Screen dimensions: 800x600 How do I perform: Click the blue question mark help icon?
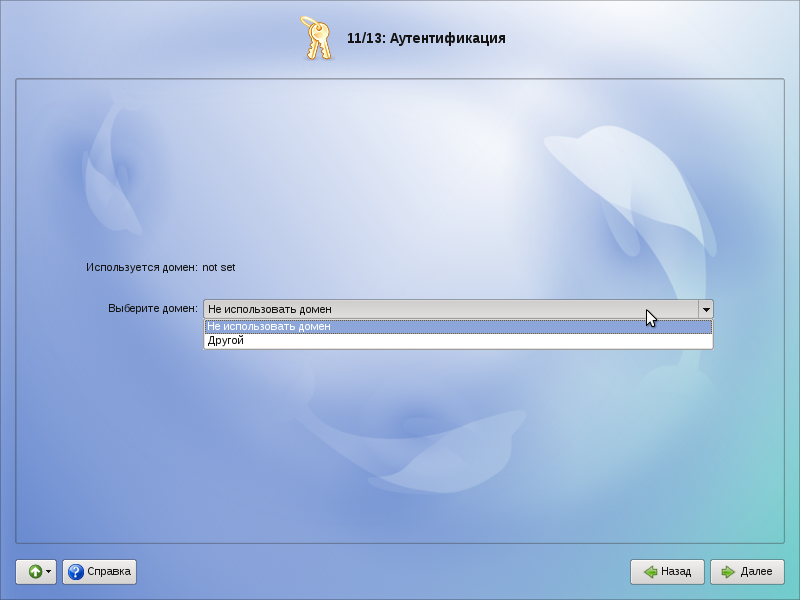tap(75, 572)
